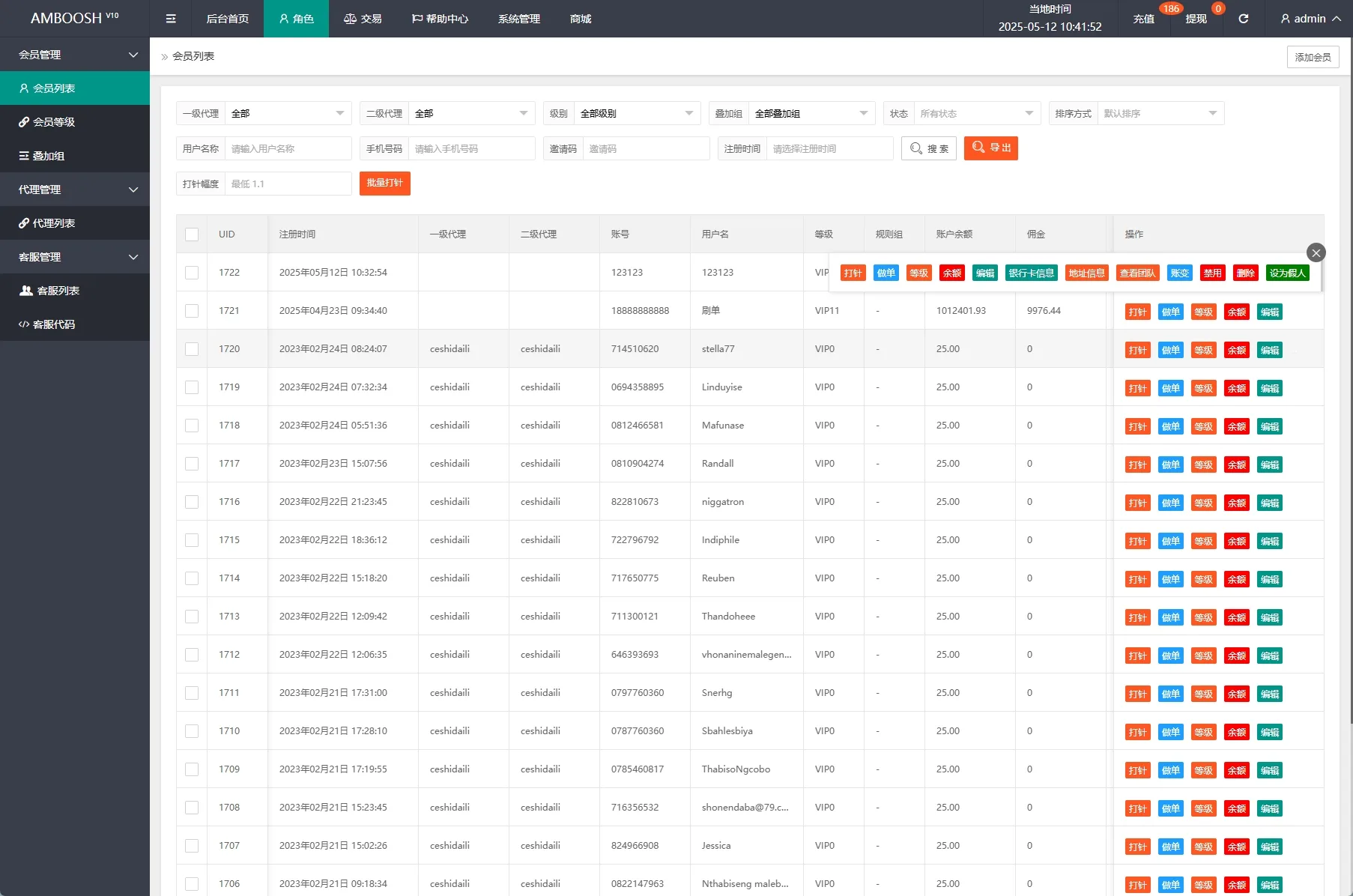Select the checkbox for UID 1718

[x=192, y=426]
